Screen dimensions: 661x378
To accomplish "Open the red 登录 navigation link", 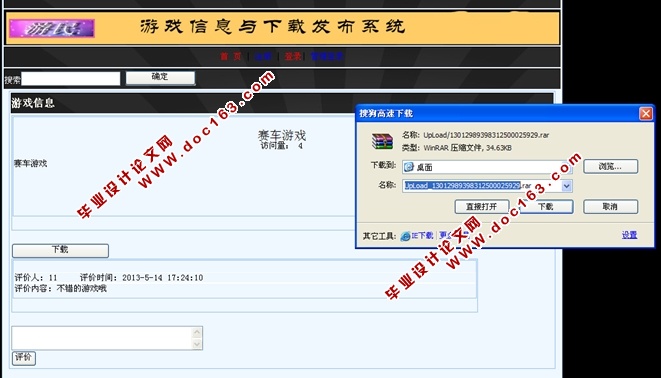I will pos(293,56).
